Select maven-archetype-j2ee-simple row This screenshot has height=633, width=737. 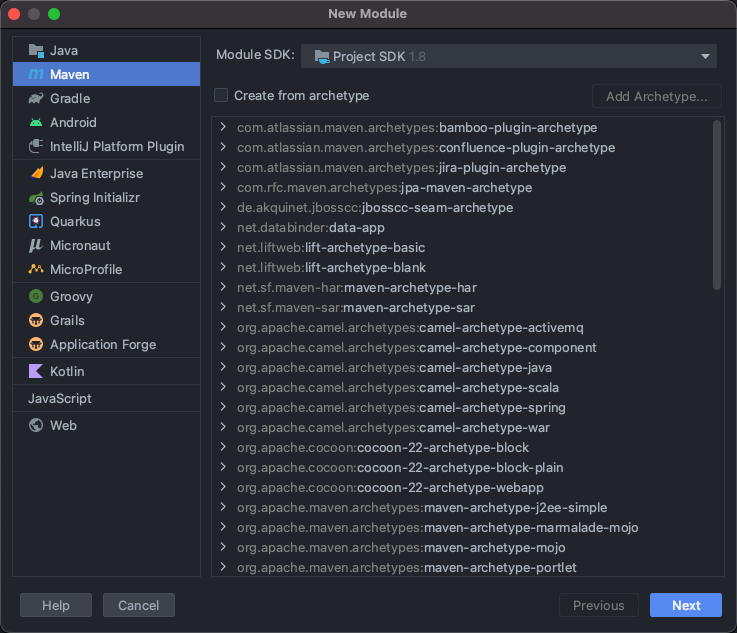(468, 507)
